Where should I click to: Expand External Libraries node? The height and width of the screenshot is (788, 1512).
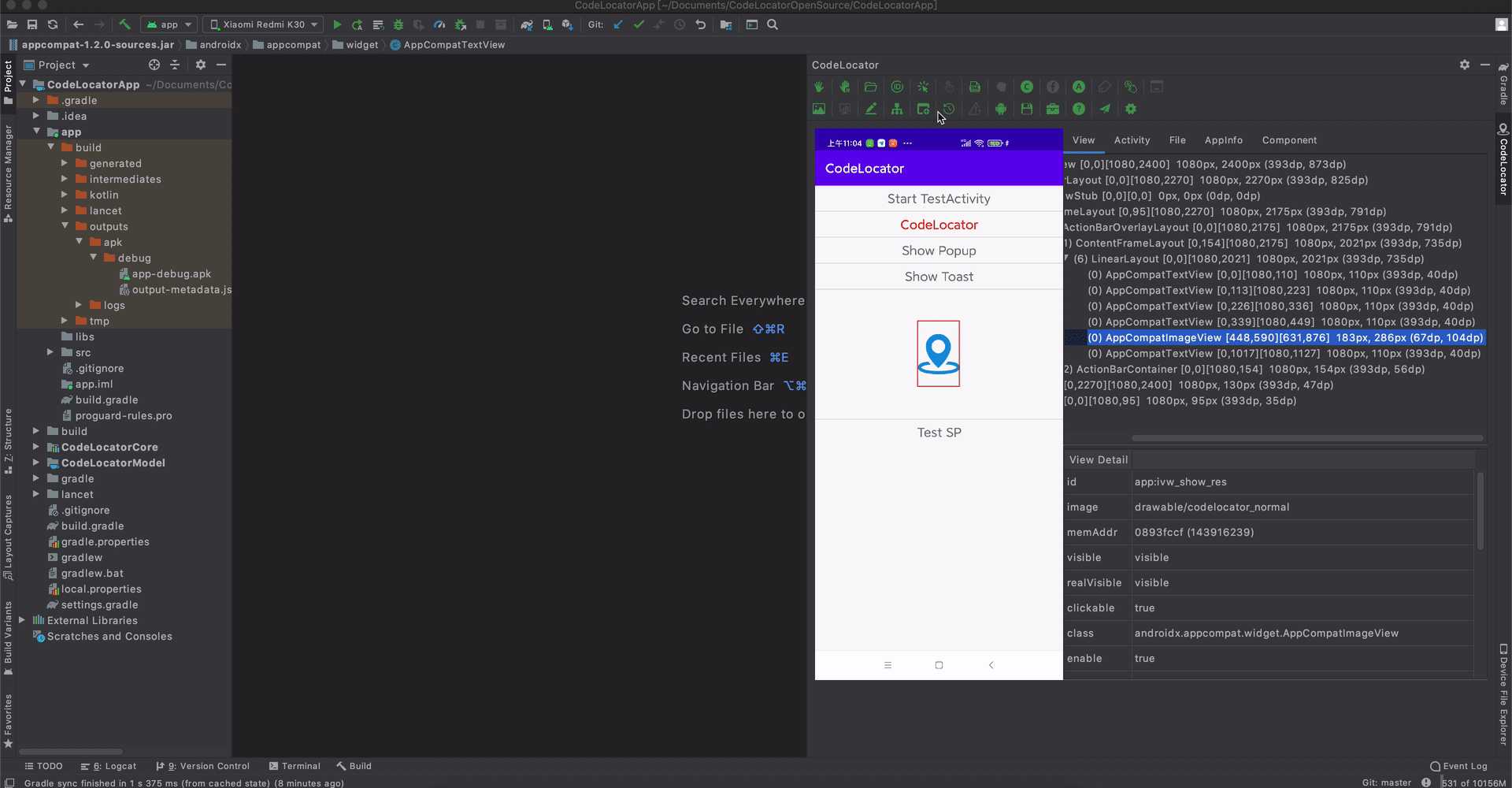tap(22, 620)
